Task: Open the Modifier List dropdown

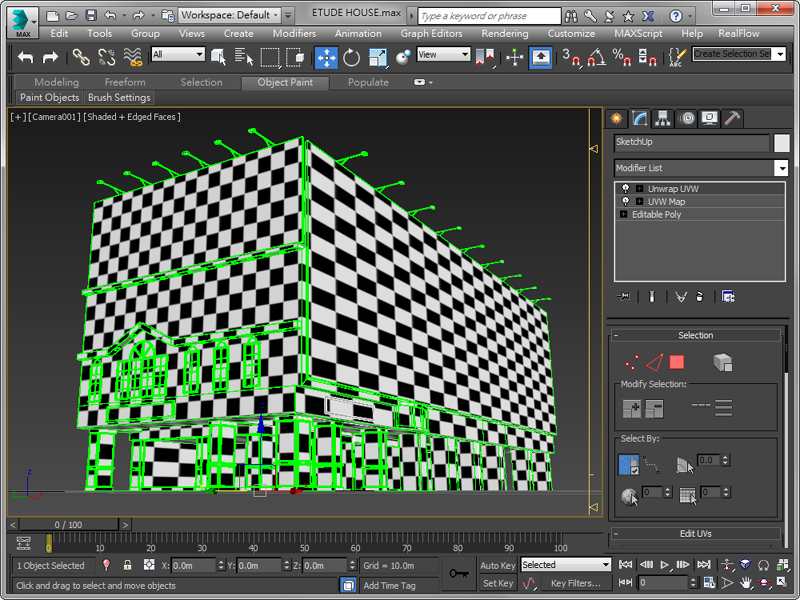Action: tap(781, 168)
